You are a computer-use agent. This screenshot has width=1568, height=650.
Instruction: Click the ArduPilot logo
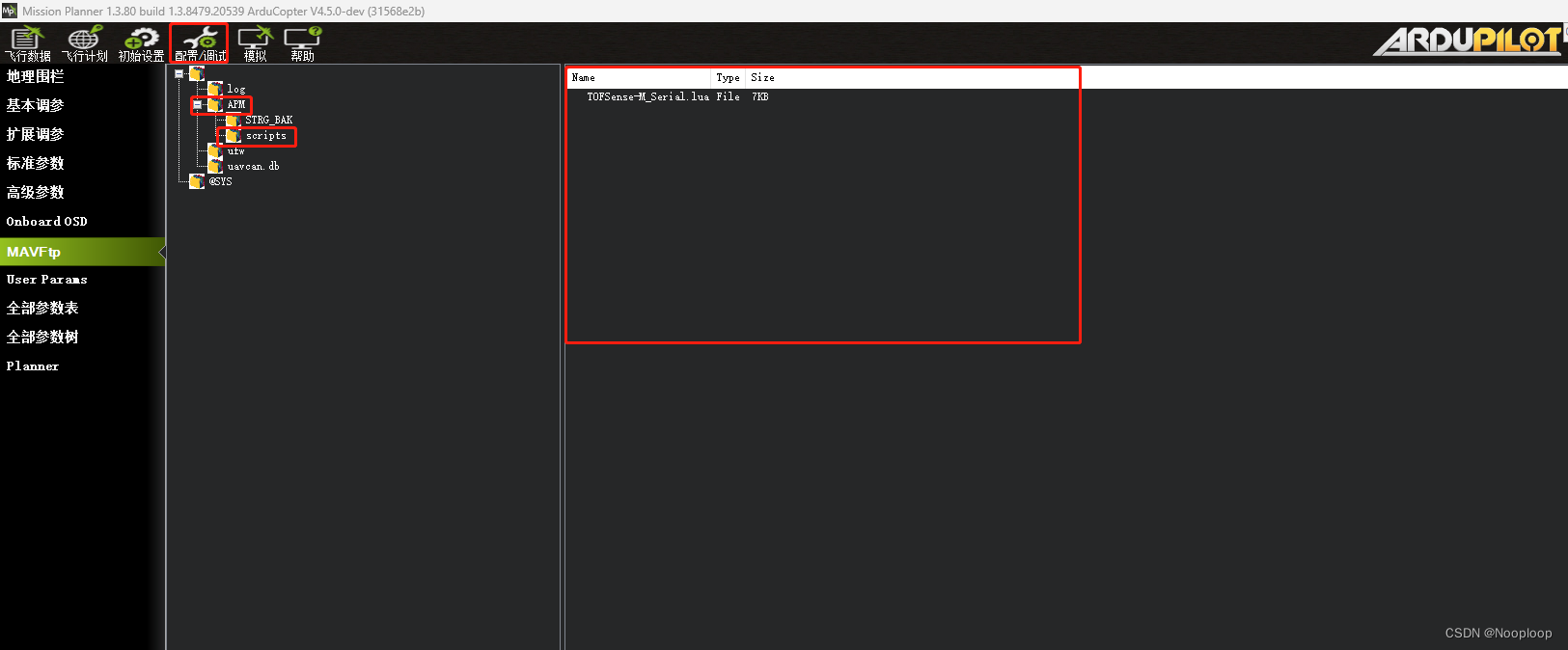[1467, 41]
